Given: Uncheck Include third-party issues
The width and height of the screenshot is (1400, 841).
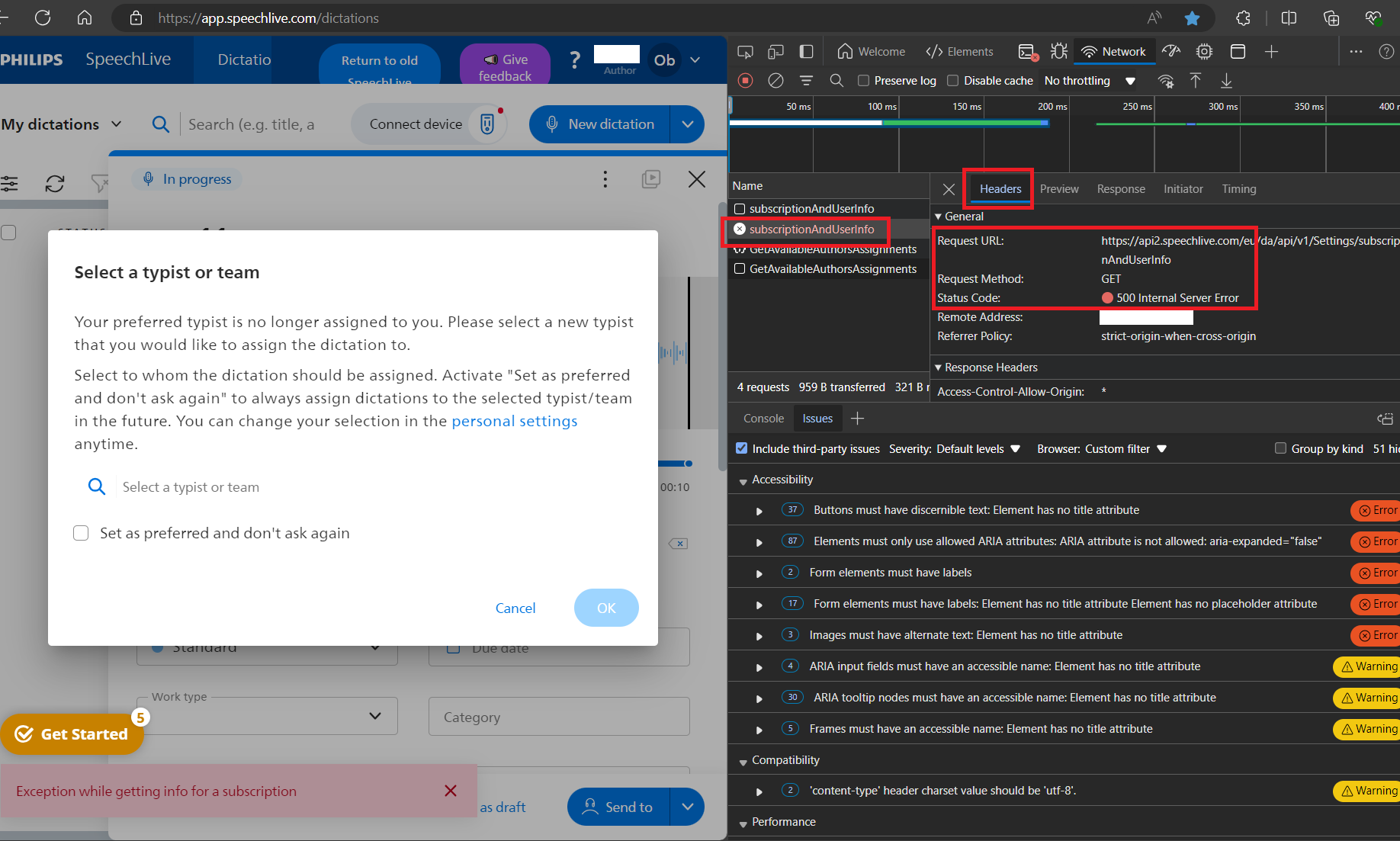Looking at the screenshot, I should [741, 448].
